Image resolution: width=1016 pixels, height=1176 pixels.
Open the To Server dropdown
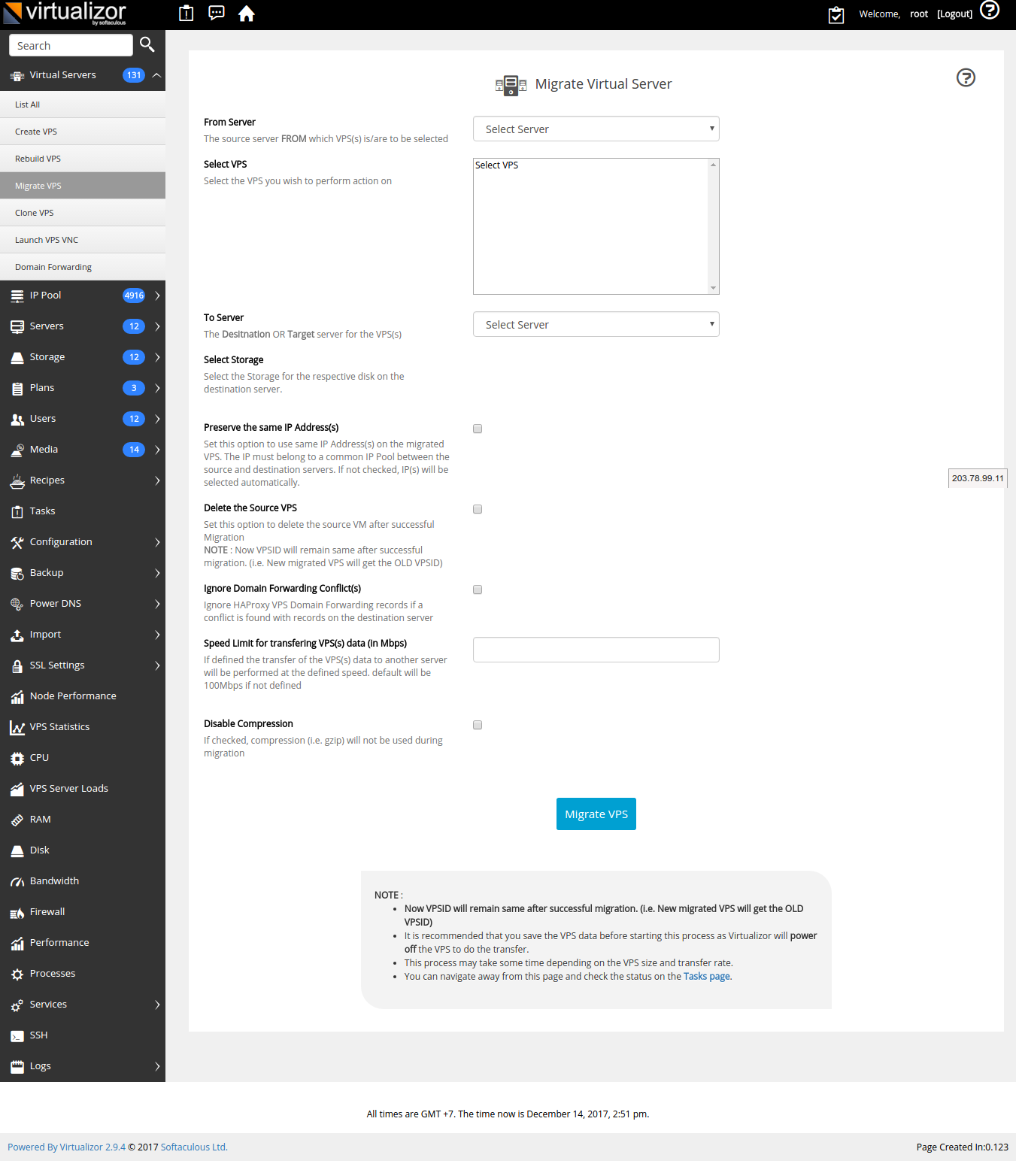pos(595,324)
